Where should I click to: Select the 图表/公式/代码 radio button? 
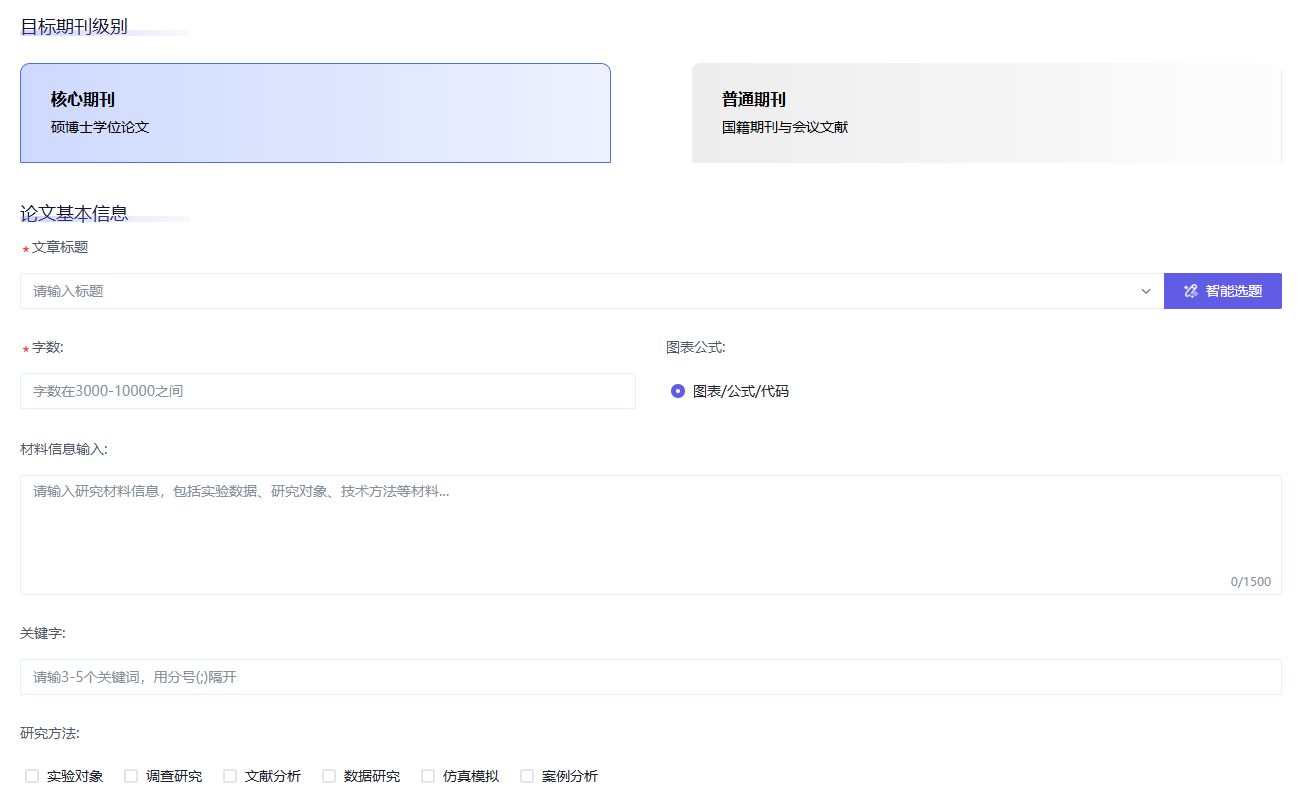tap(678, 391)
